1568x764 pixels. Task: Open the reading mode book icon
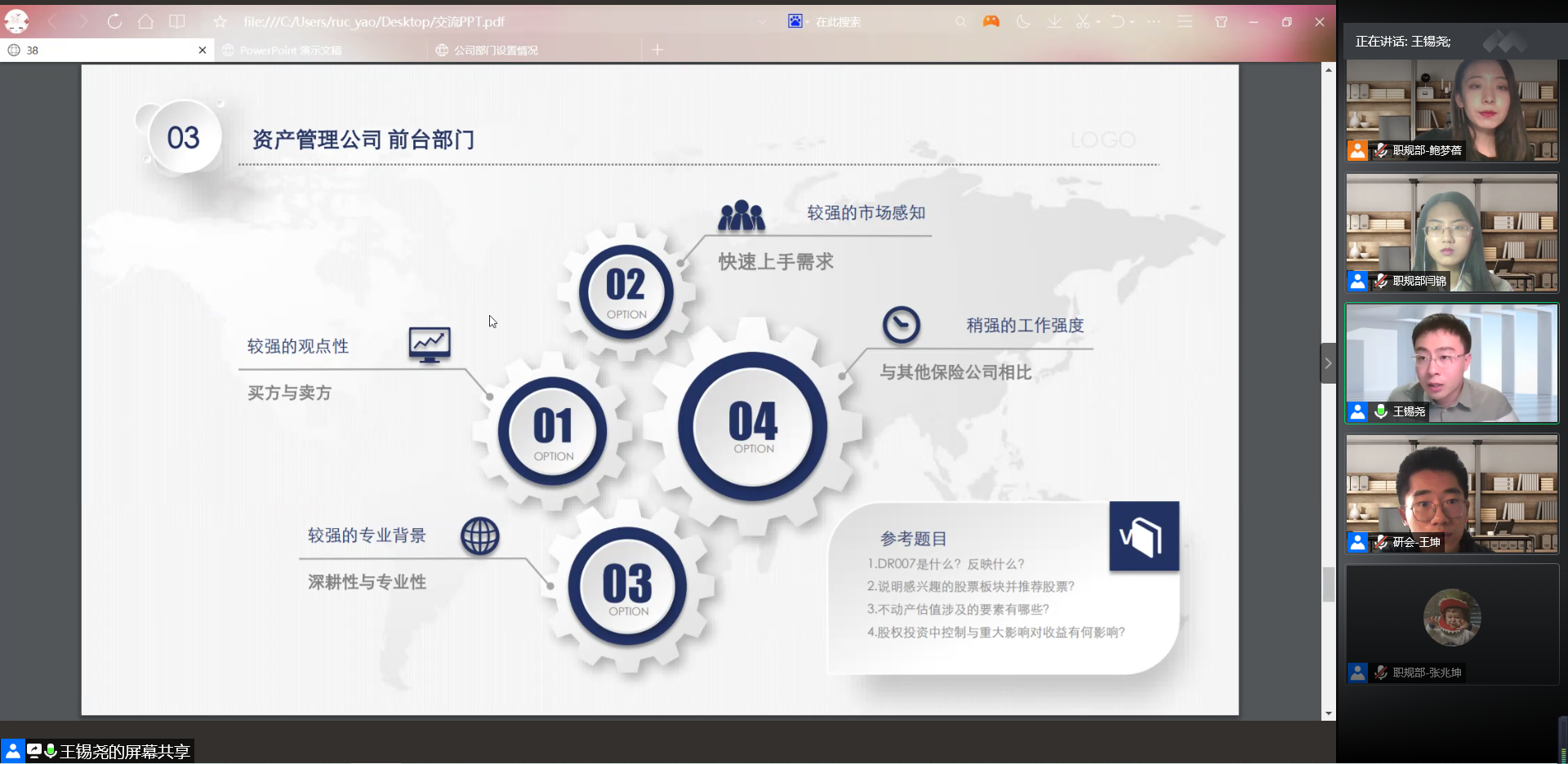click(x=176, y=22)
